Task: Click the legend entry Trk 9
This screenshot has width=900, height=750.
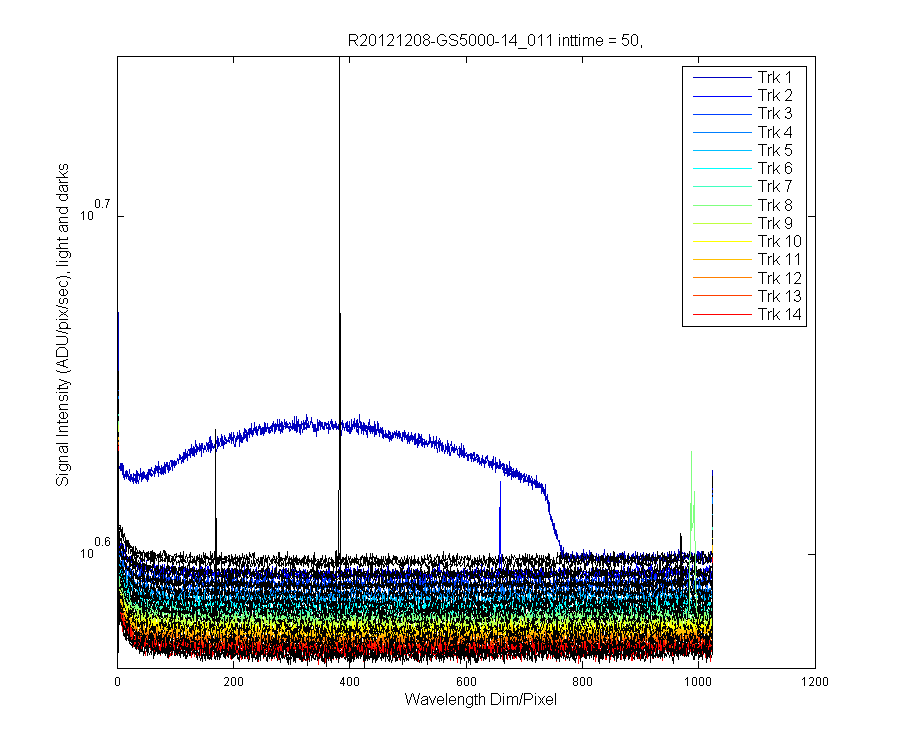Action: click(774, 223)
